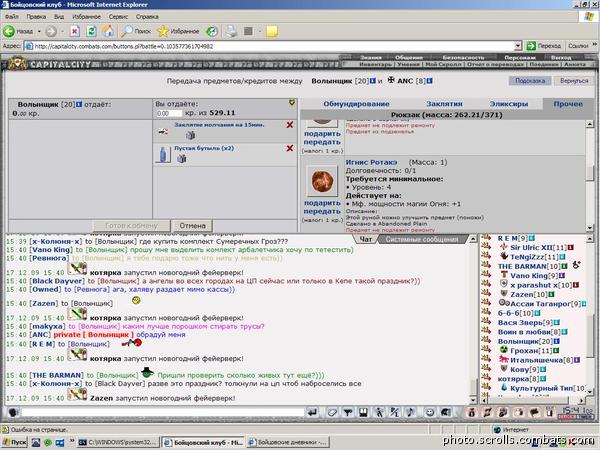The height and width of the screenshot is (450, 600).
Task: Open the Файл menu
Action: (x=12, y=17)
